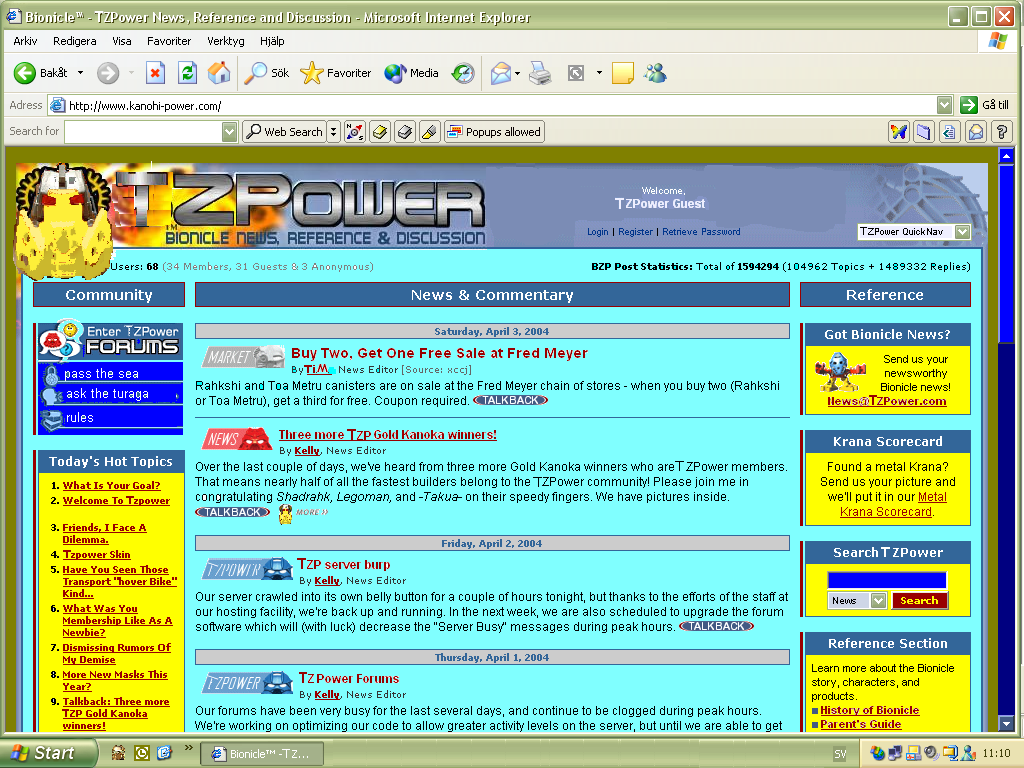Viewport: 1024px width, 768px height.
Task: Open the Web Search options dropdown arrow
Action: tap(334, 132)
